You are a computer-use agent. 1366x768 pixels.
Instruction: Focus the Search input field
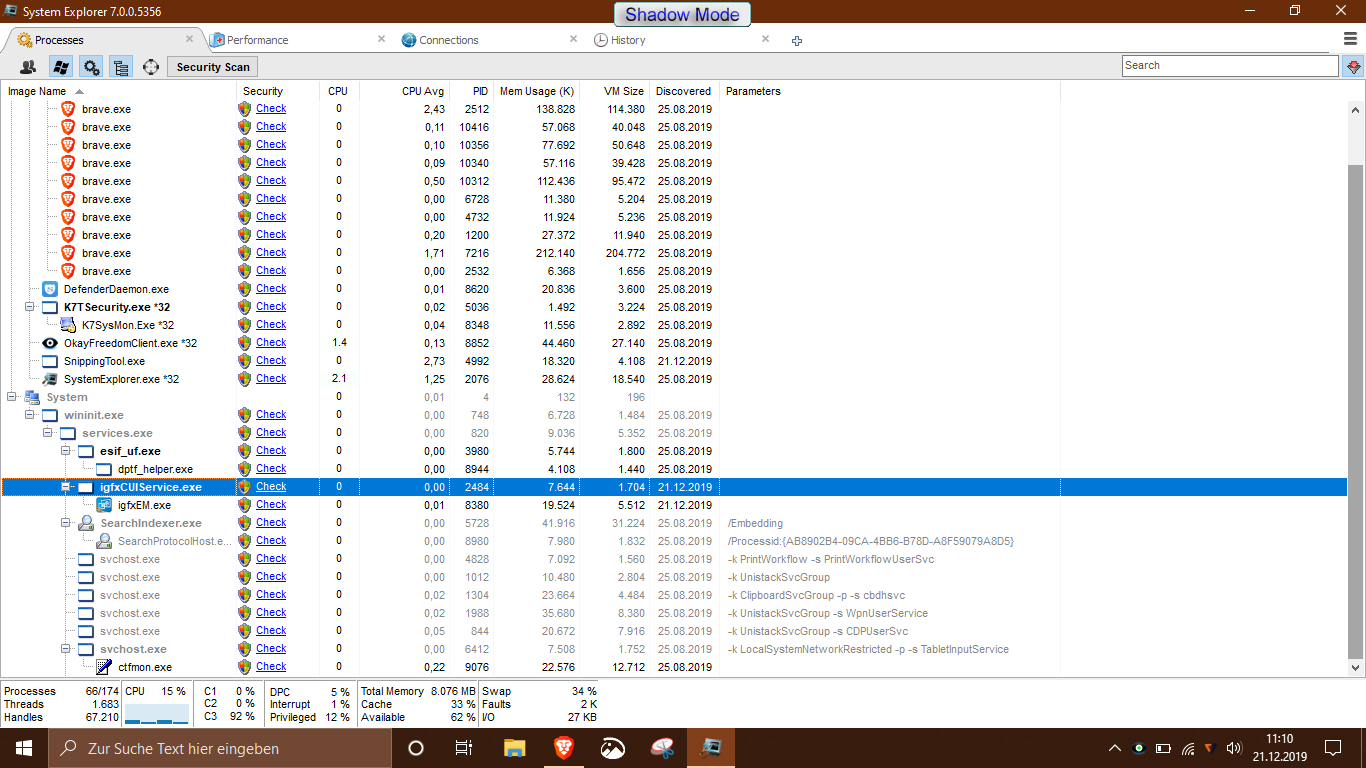(1230, 66)
